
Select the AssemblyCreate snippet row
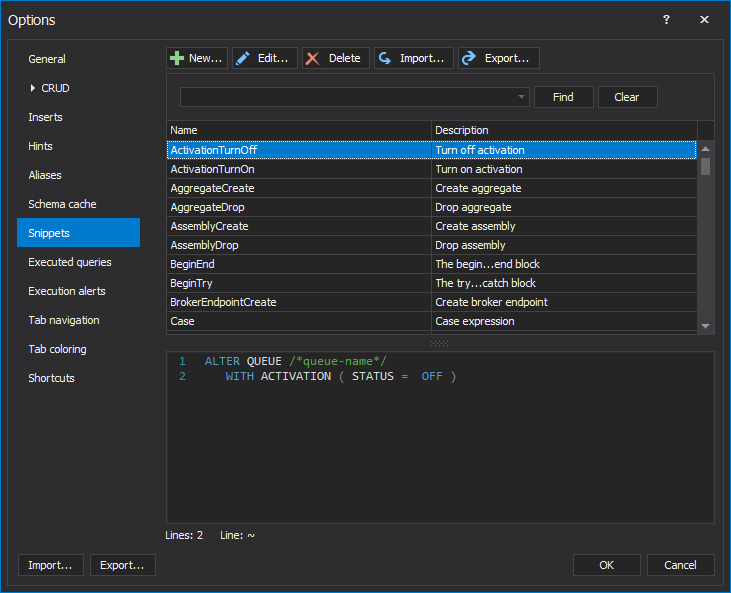[432, 226]
